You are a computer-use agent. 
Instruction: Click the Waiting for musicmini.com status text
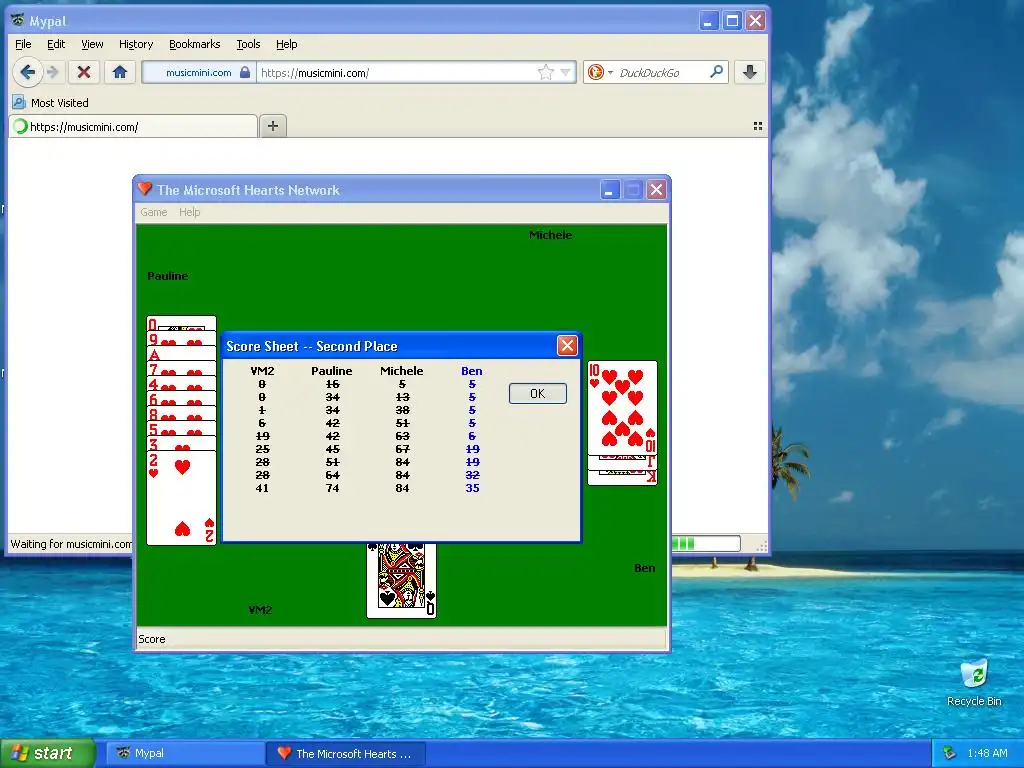coord(71,543)
